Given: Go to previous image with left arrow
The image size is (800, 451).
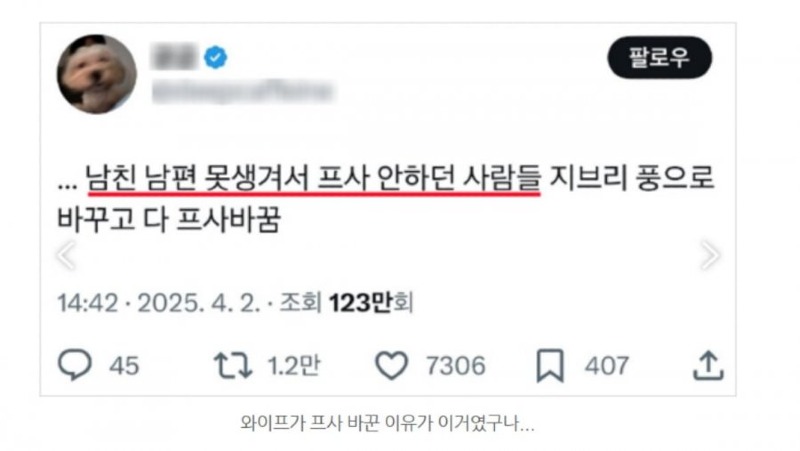Looking at the screenshot, I should point(67,254).
